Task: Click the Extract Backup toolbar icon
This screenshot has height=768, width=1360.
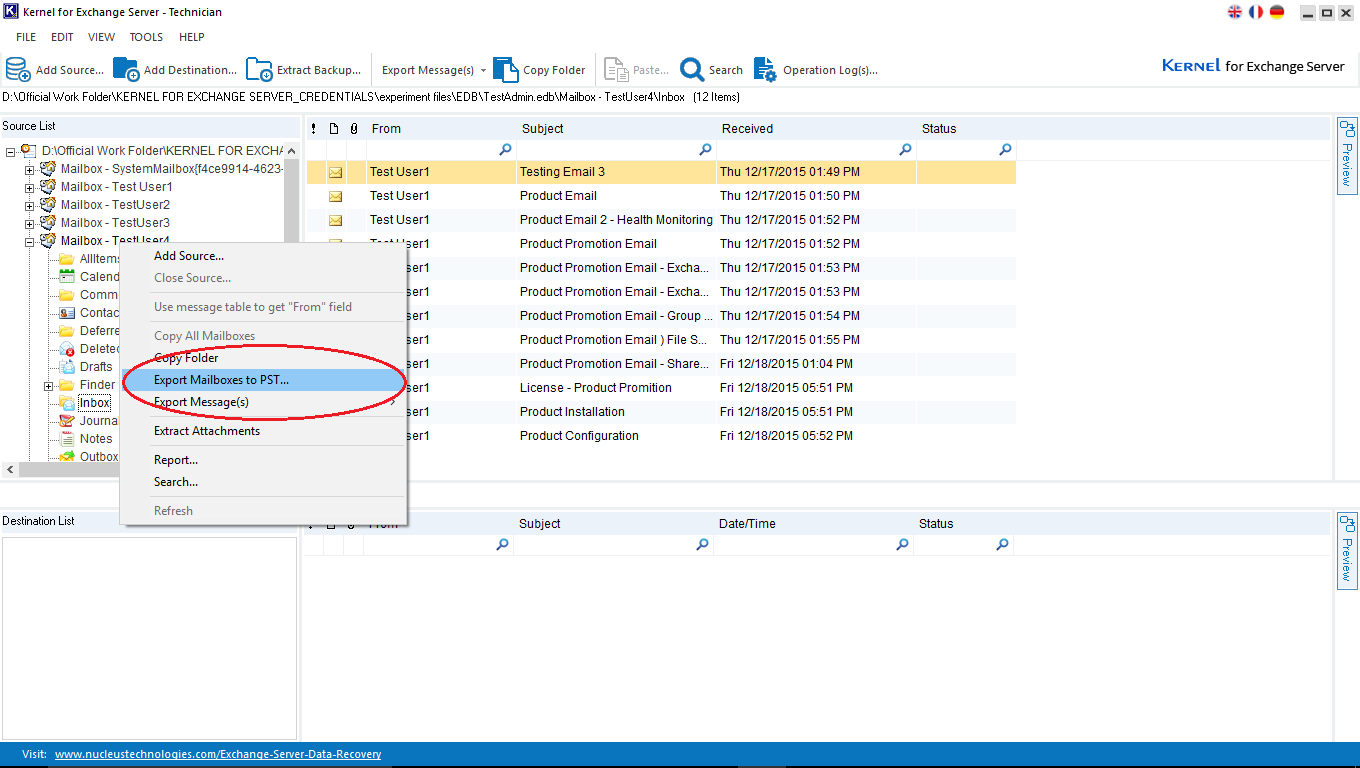Action: pos(259,69)
